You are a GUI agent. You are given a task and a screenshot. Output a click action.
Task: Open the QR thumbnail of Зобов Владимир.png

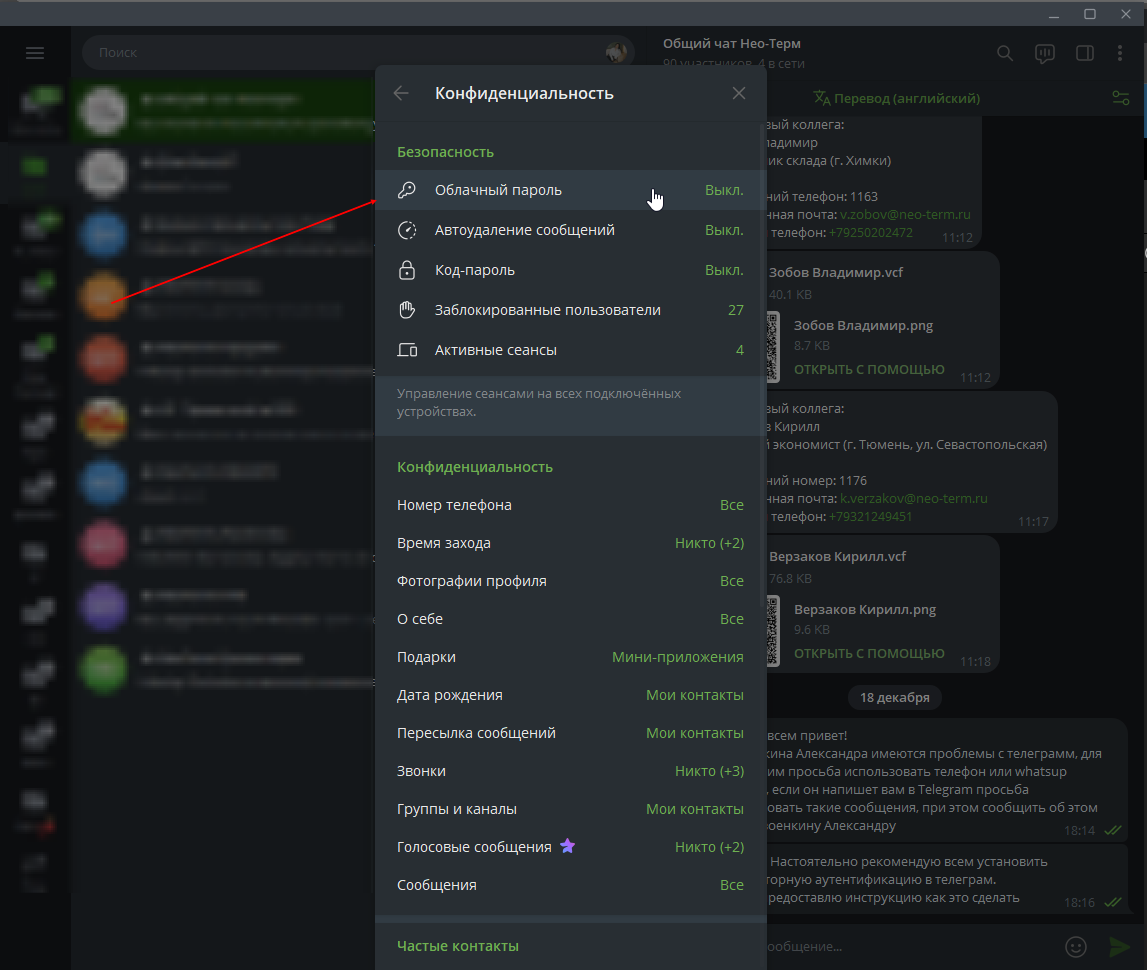point(773,347)
